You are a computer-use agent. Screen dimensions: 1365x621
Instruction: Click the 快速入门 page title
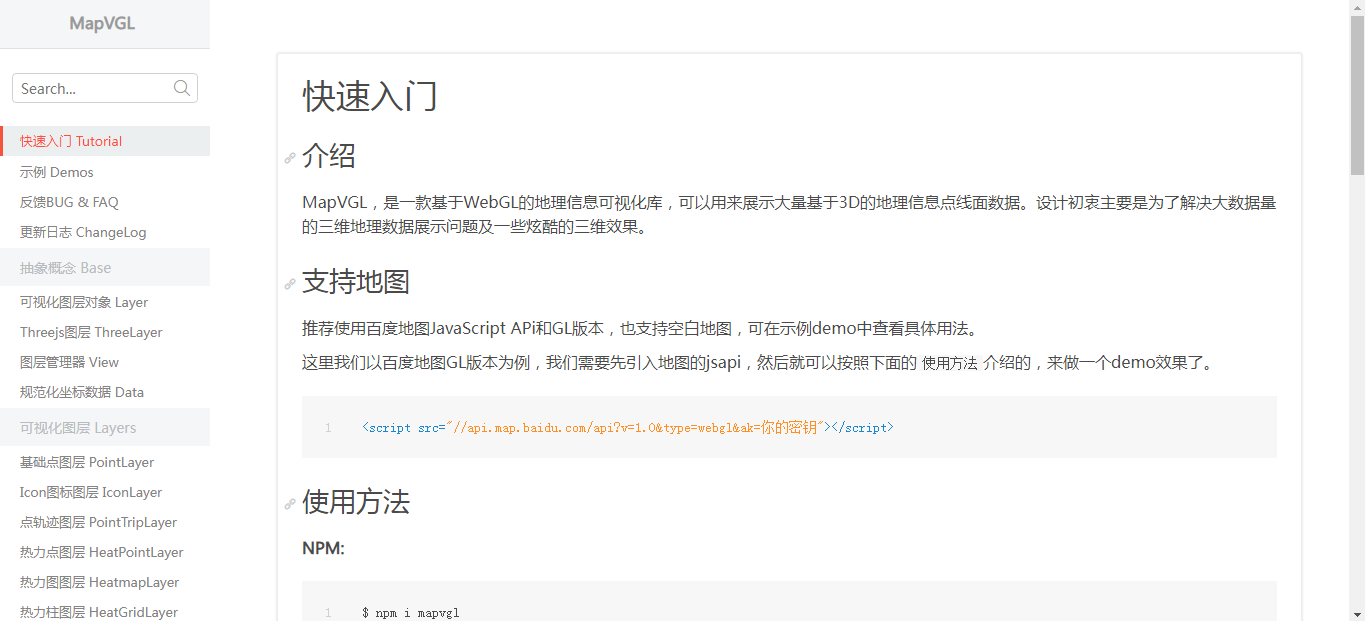(x=370, y=97)
